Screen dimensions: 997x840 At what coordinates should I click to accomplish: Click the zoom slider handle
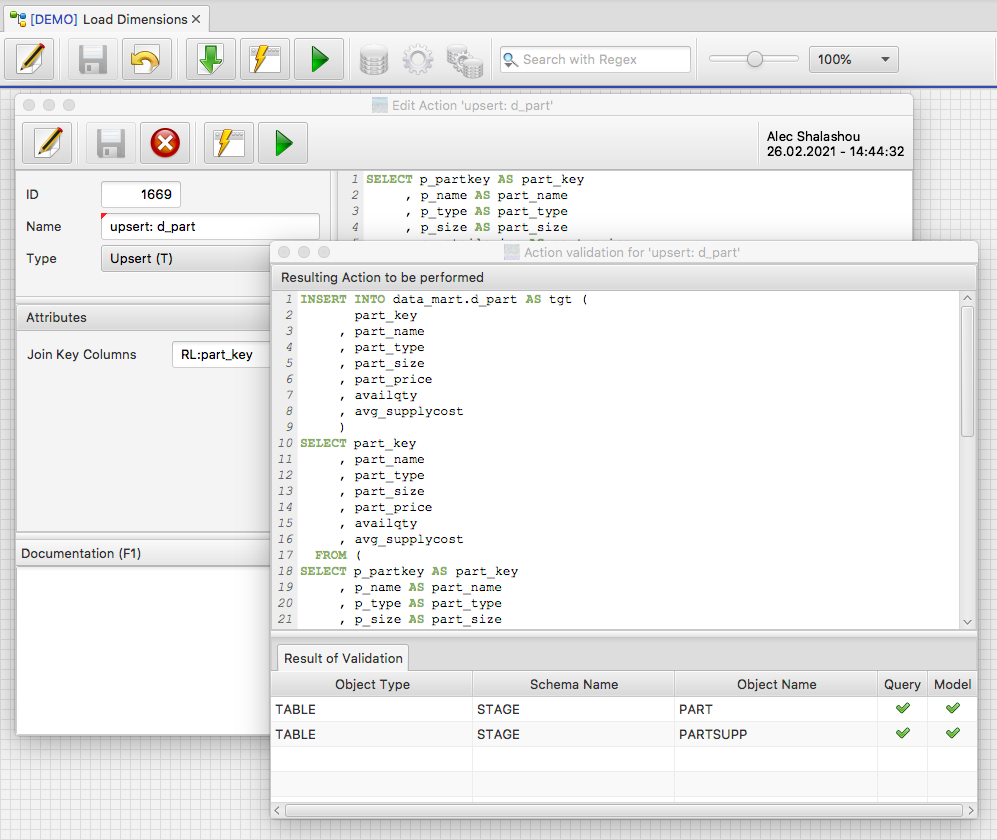tap(755, 60)
